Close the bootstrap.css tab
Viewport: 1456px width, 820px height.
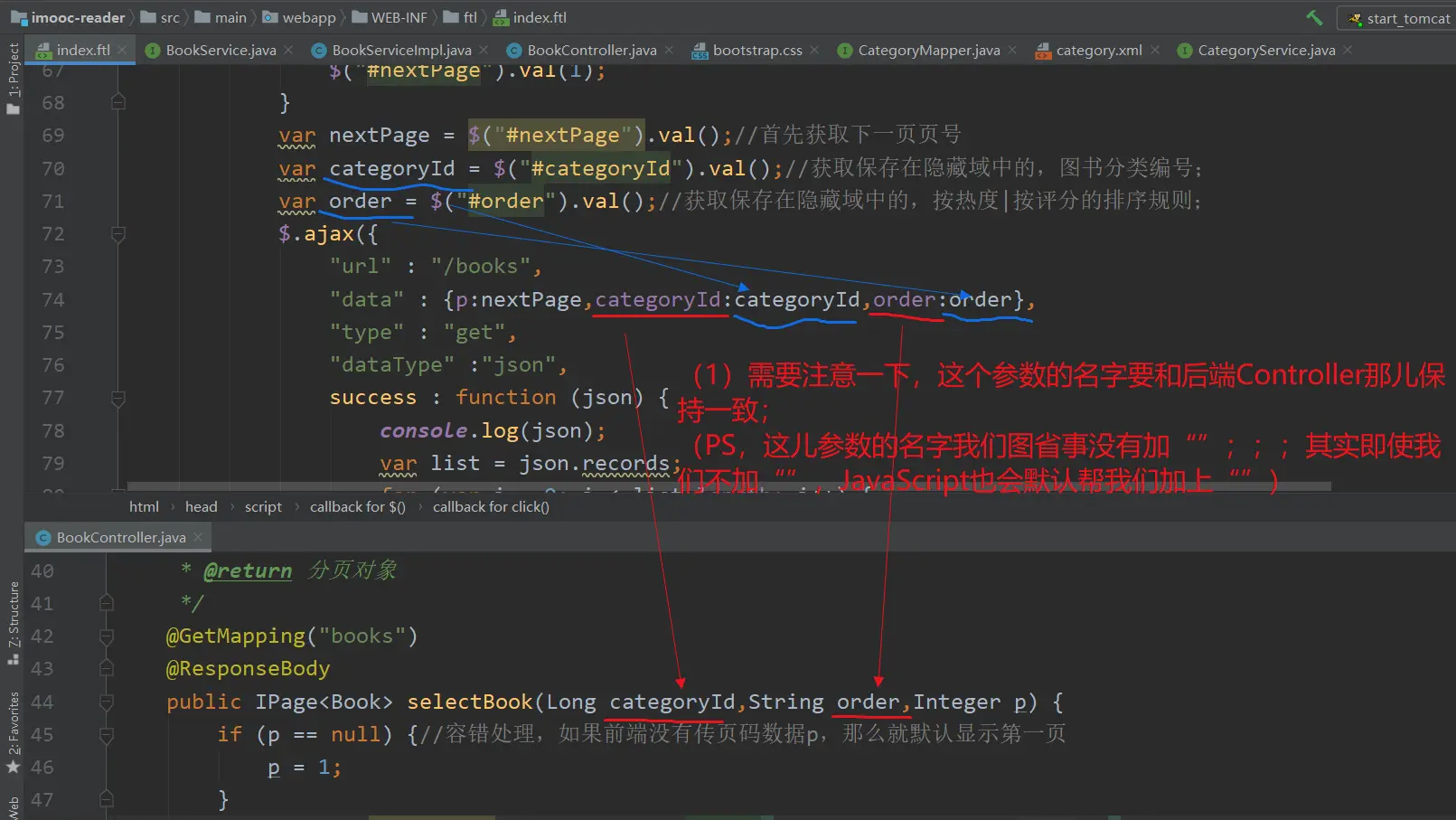tap(814, 50)
